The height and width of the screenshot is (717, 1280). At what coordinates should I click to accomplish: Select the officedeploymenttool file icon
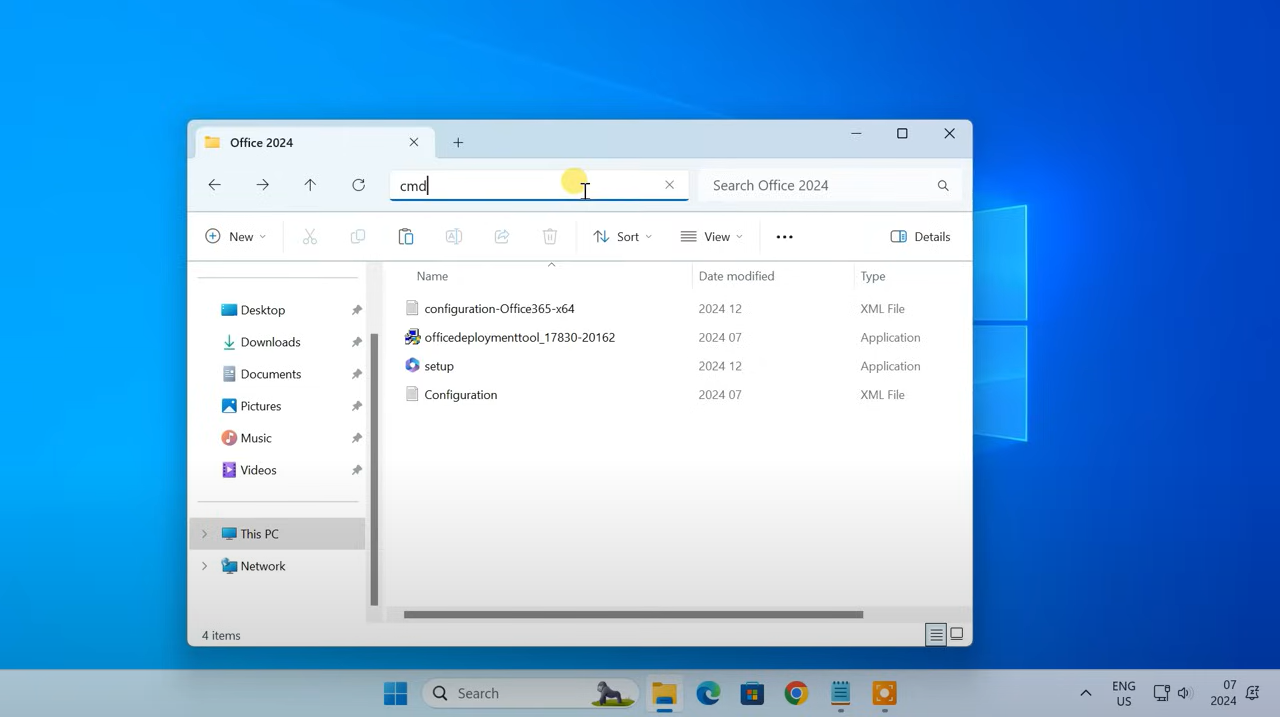412,337
